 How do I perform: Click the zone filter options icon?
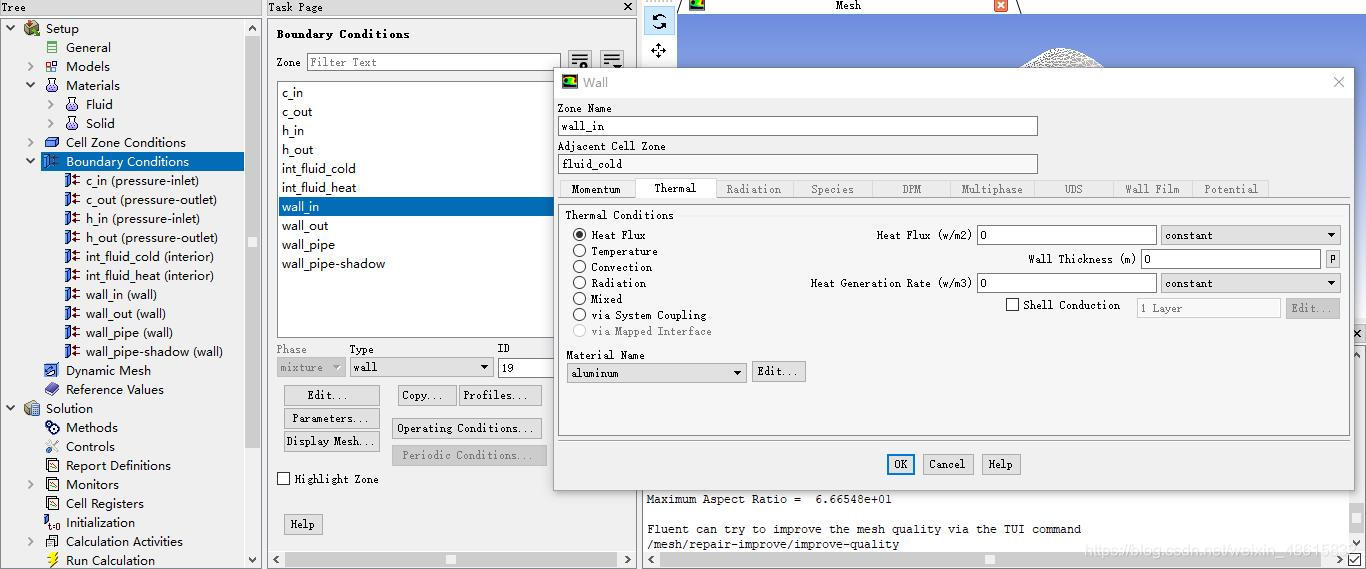[612, 62]
